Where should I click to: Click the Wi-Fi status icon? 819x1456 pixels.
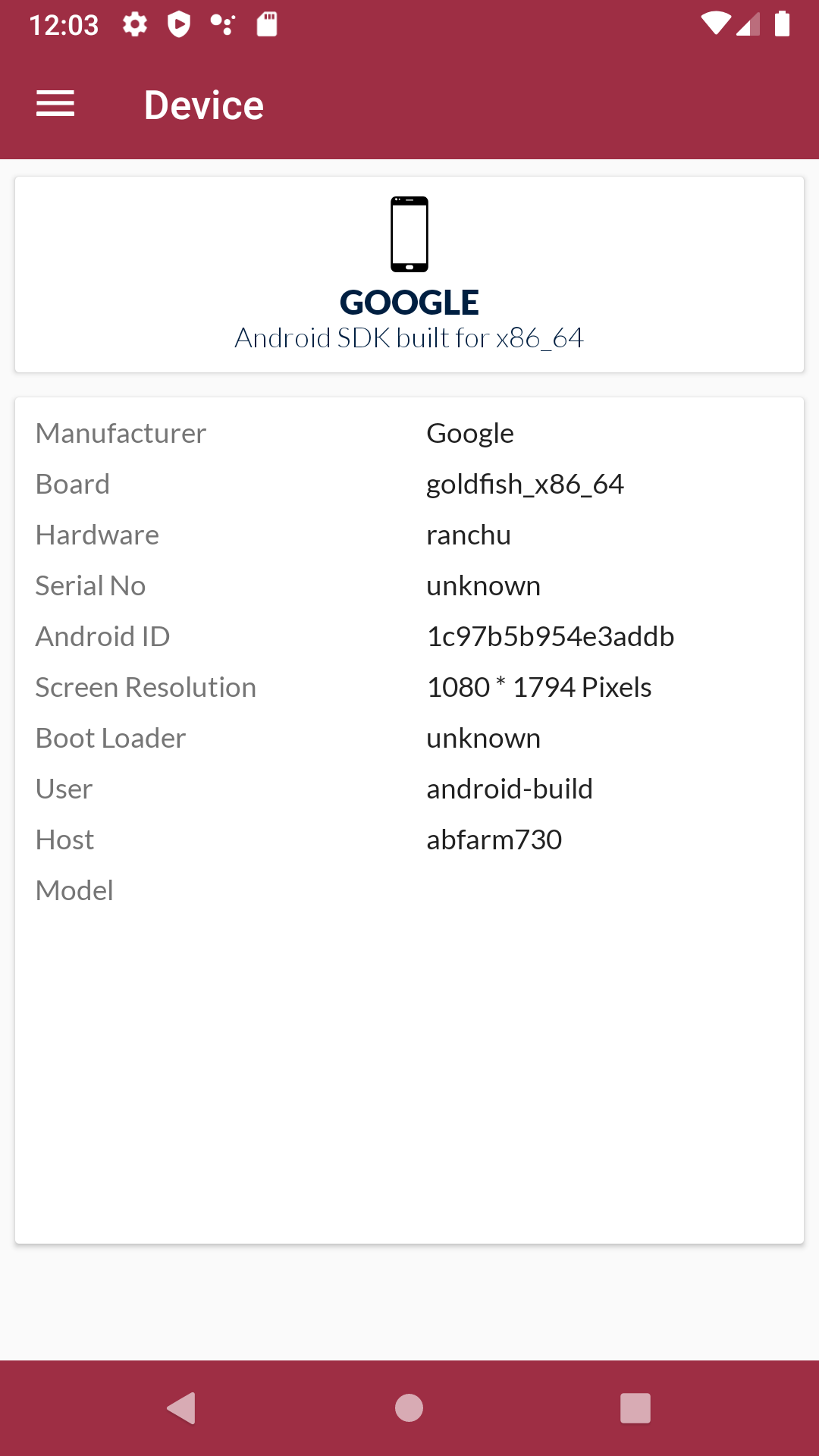pos(716,25)
